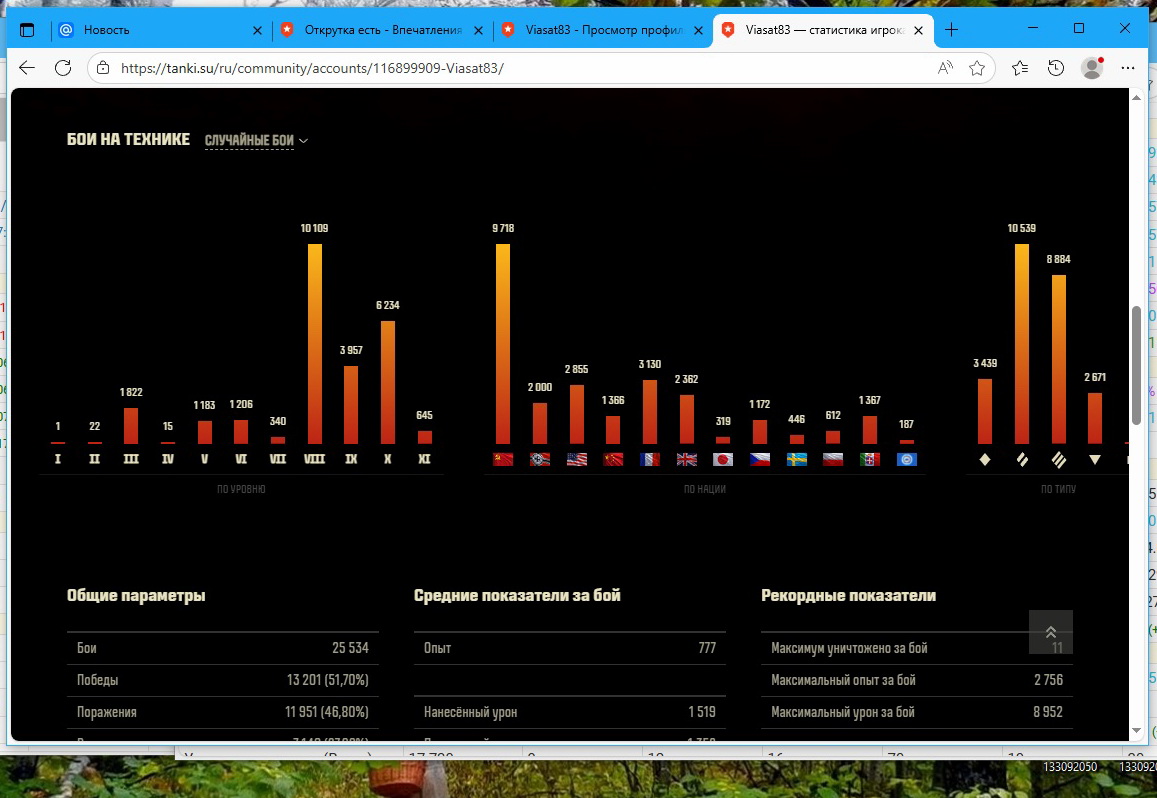Add this page to browser favorites
This screenshot has width=1157, height=798.
tap(977, 68)
